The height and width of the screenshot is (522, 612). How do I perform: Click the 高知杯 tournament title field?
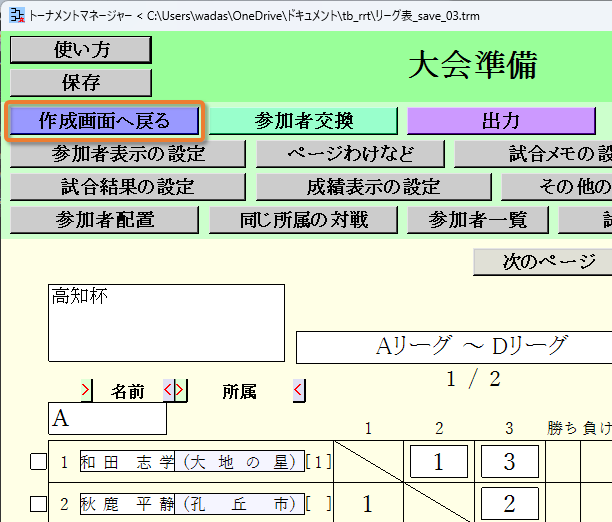[166, 323]
